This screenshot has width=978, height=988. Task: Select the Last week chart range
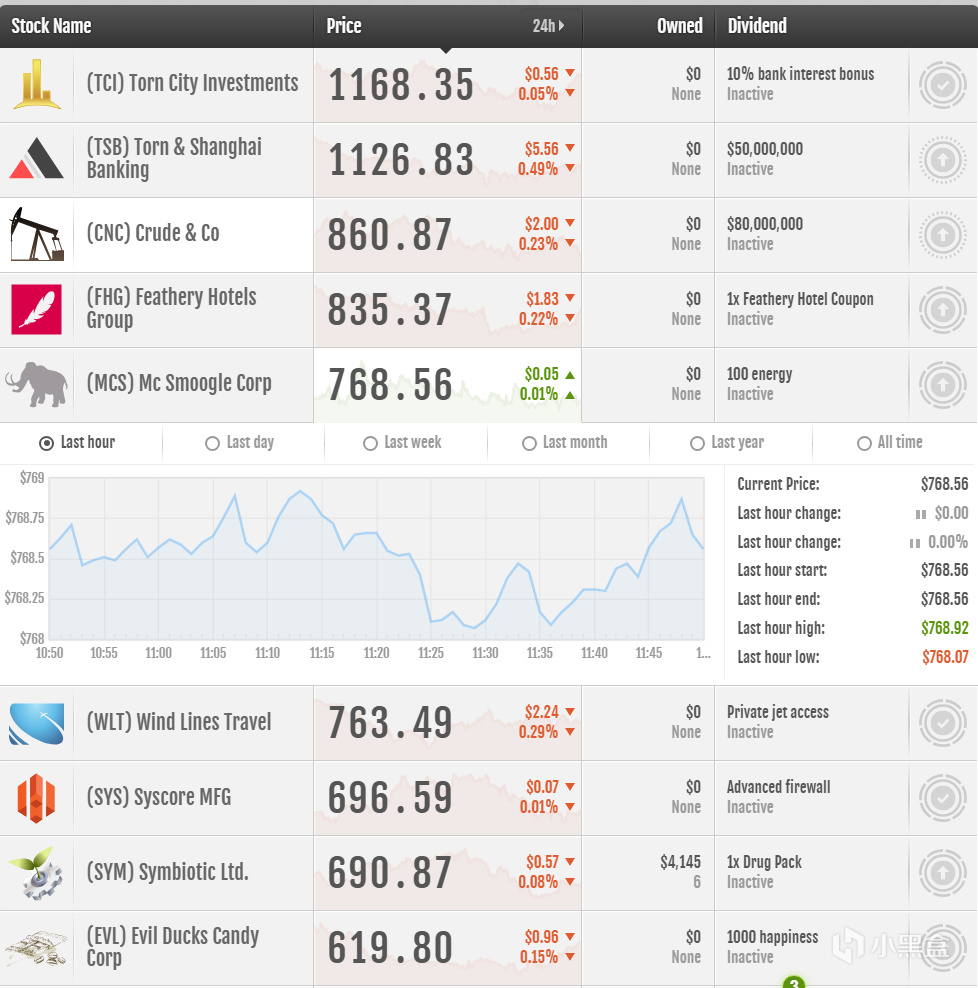pos(402,443)
